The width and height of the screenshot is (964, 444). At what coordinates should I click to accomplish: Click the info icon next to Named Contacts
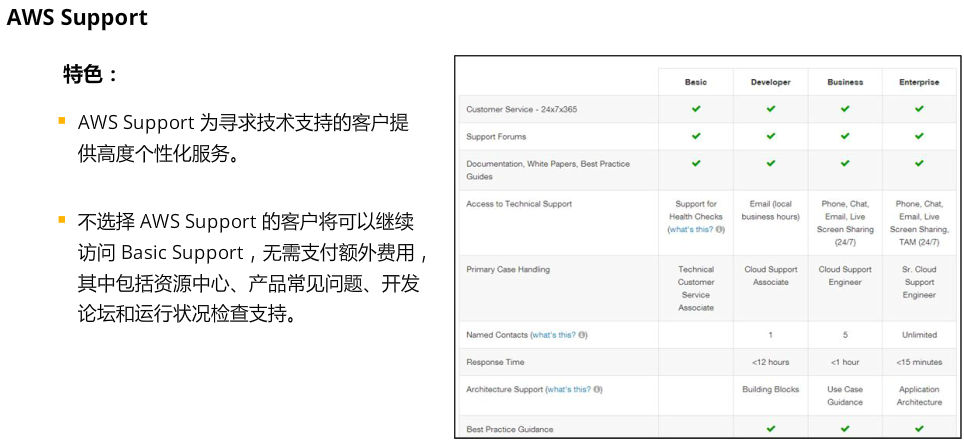point(583,335)
